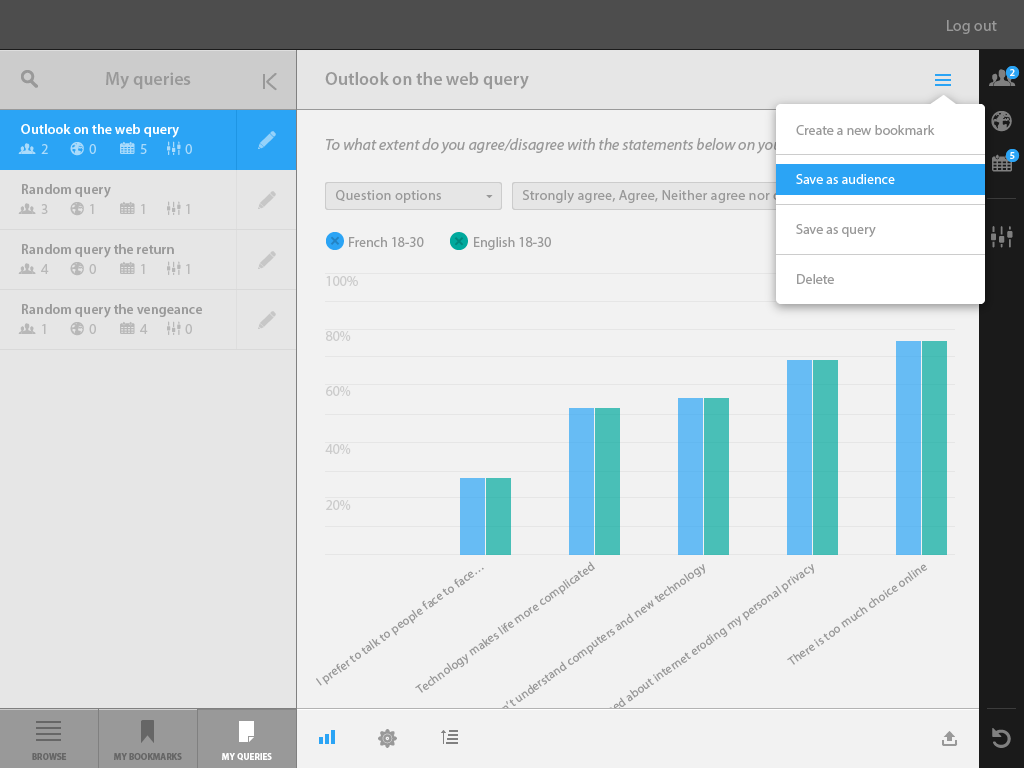
Task: Click the Log out link
Action: click(971, 26)
